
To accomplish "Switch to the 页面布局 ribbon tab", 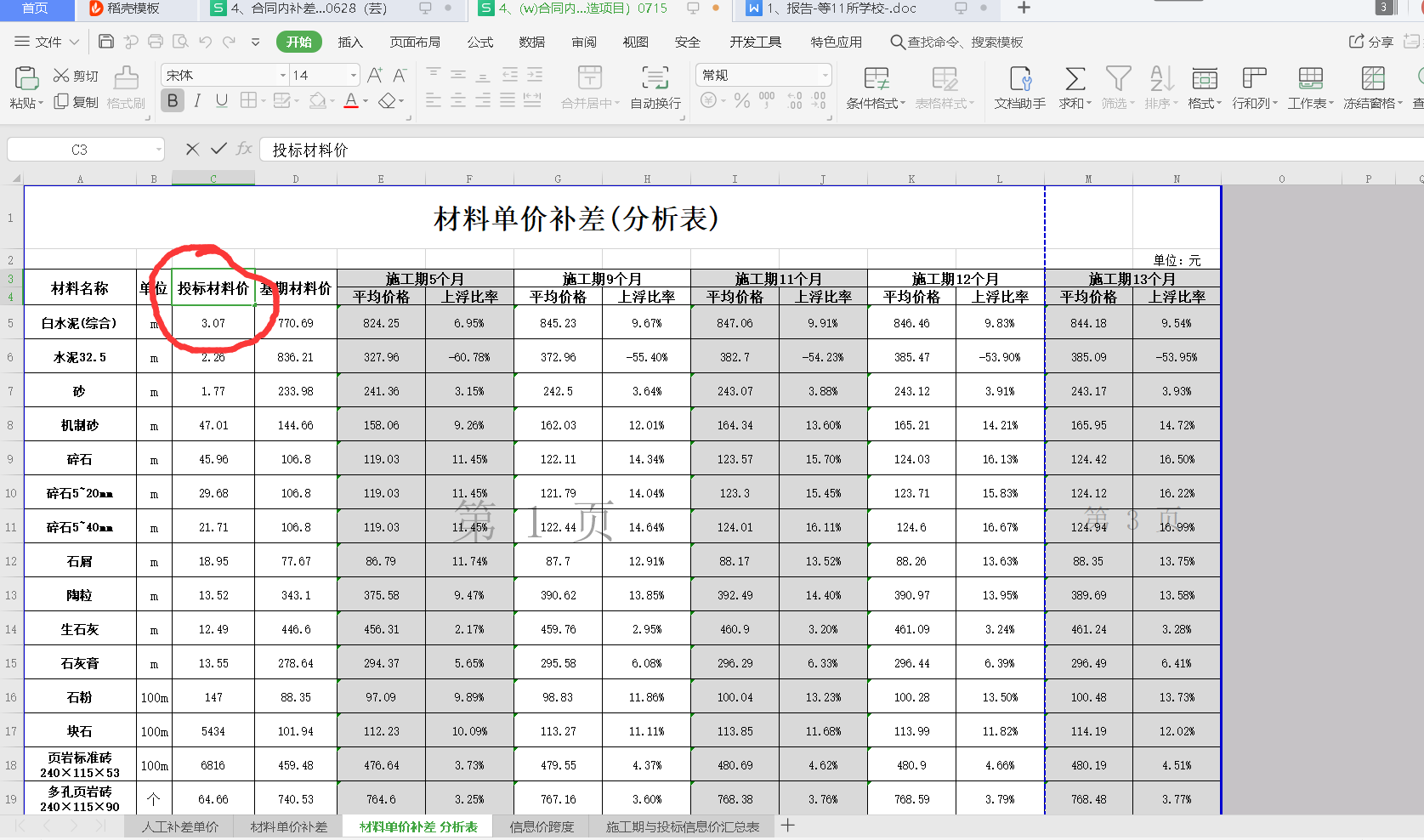I will (x=415, y=42).
